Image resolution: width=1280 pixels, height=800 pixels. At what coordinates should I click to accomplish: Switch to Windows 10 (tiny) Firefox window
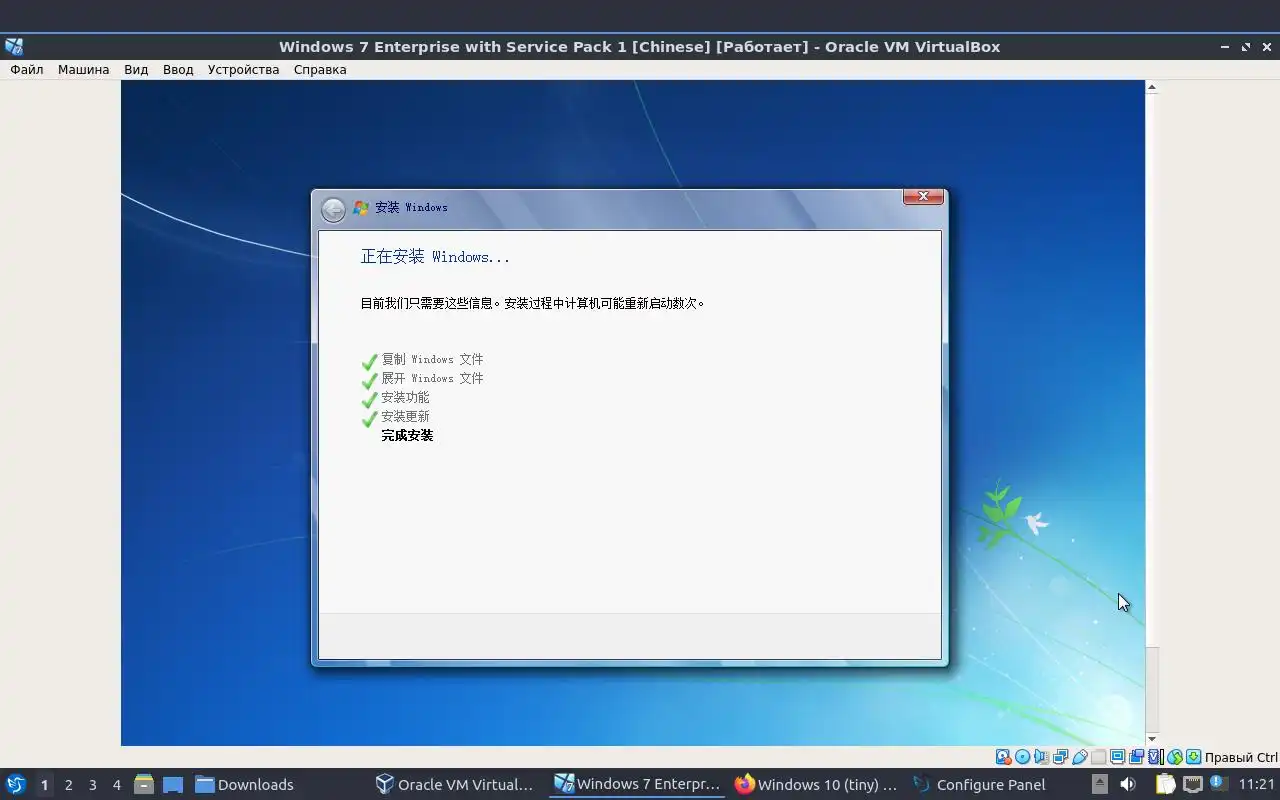816,784
